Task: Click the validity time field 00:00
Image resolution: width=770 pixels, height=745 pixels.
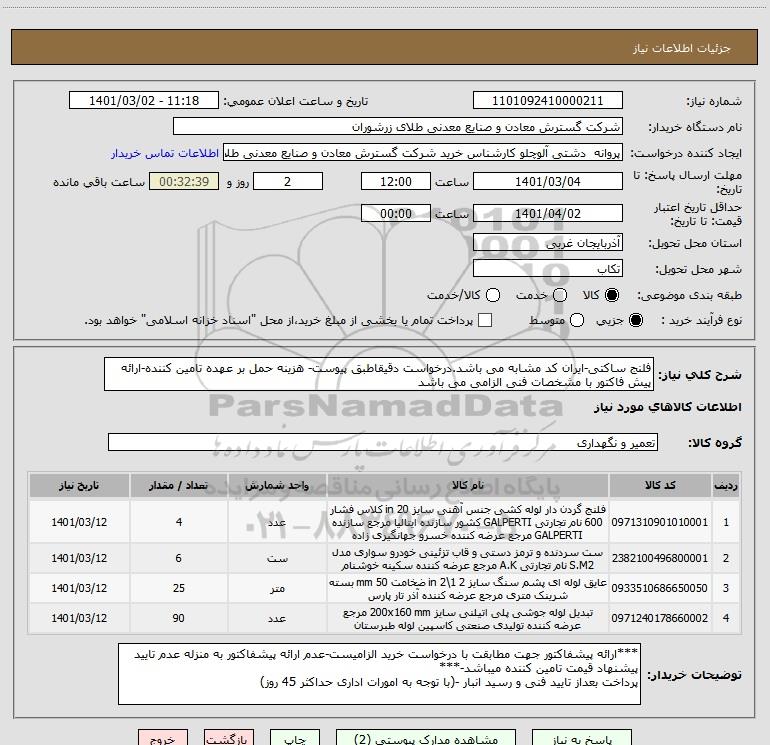Action: 396,213
